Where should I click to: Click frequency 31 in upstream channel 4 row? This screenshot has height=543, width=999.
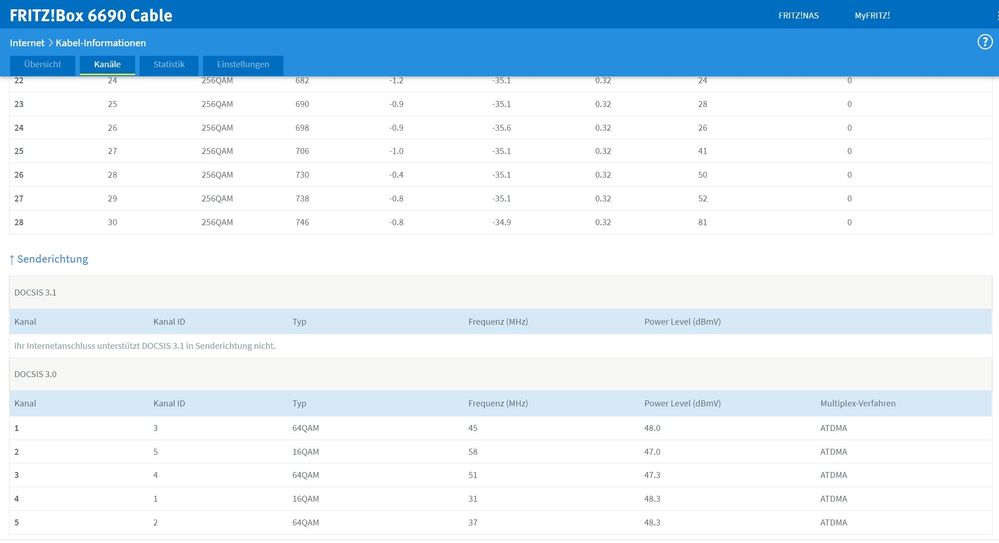point(473,499)
